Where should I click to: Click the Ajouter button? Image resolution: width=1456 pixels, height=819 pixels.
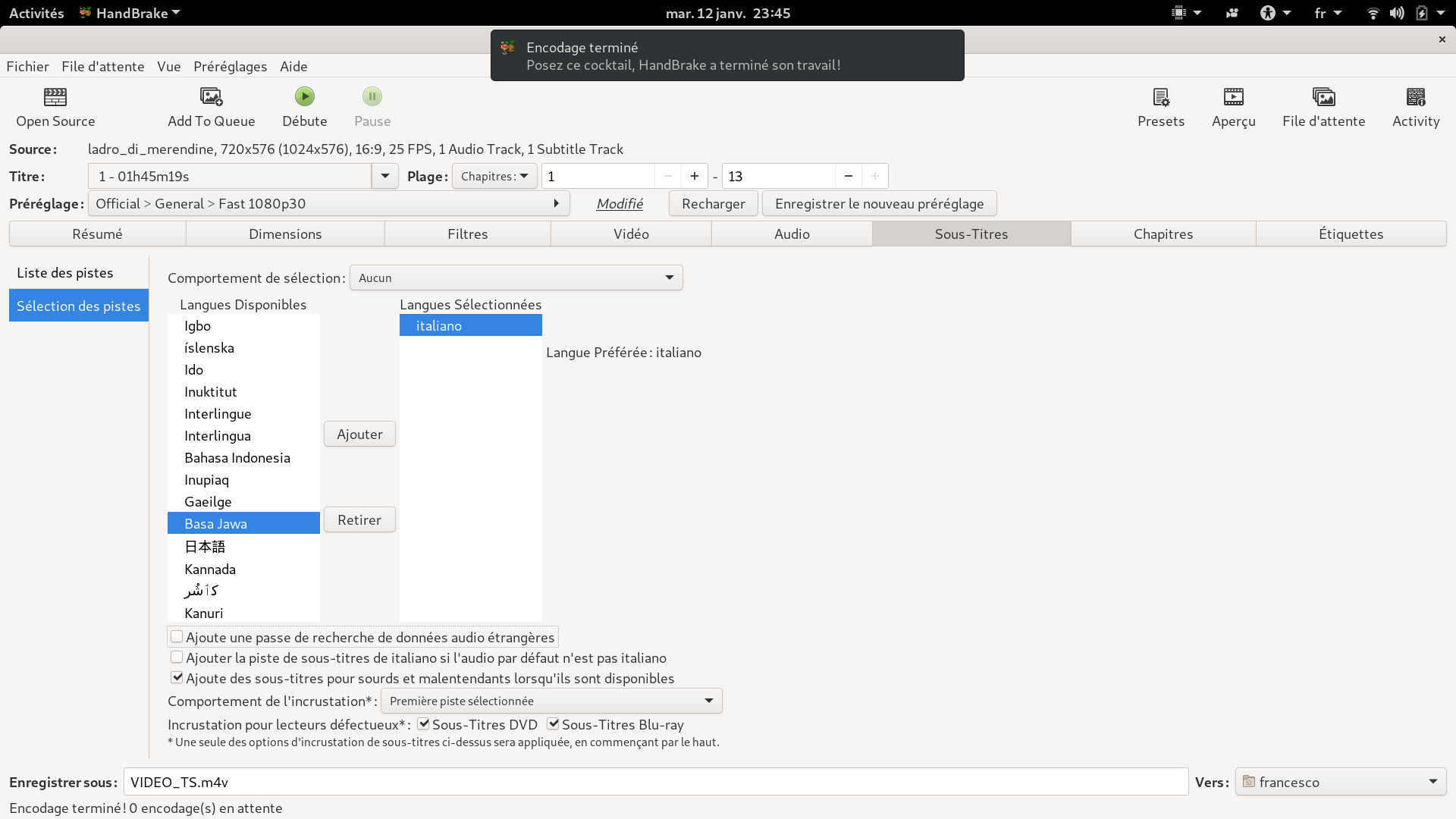pos(359,434)
